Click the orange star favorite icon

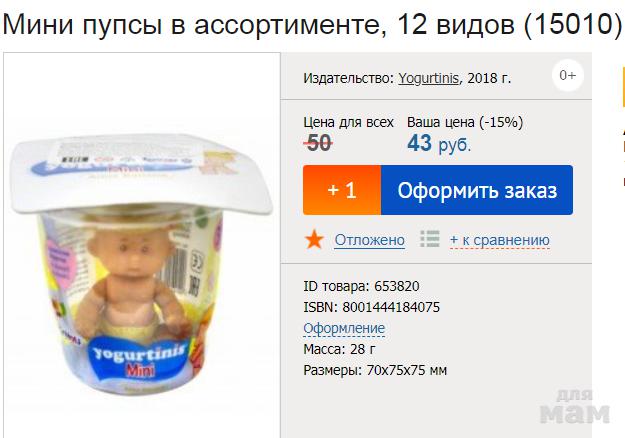pyautogui.click(x=314, y=240)
